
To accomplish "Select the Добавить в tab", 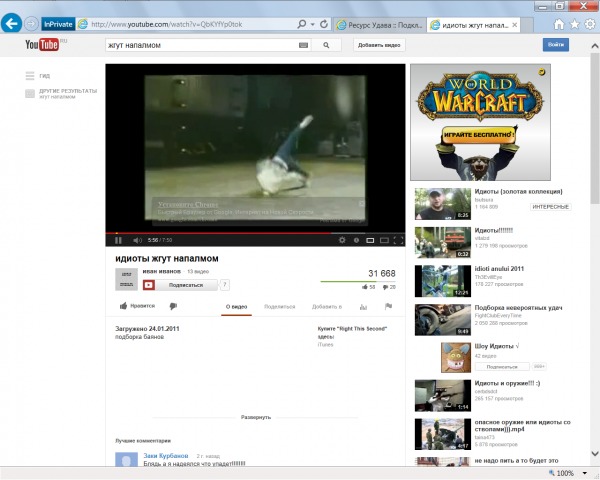I will point(327,307).
